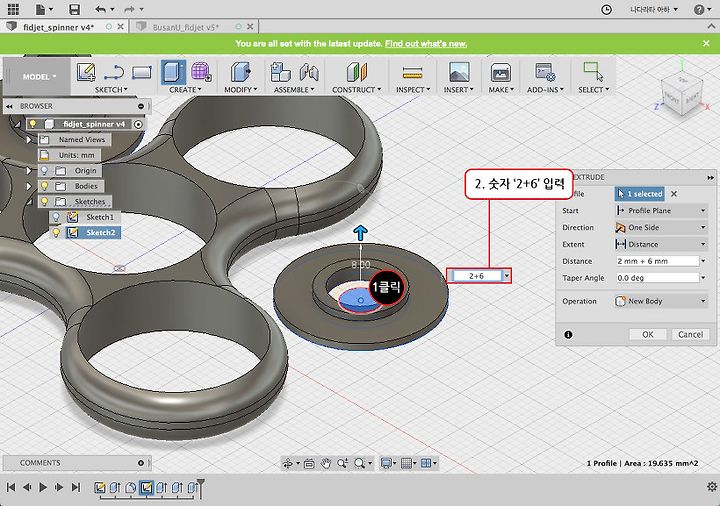This screenshot has height=506, width=720.
Task: Click the Pan hand tool
Action: click(326, 463)
